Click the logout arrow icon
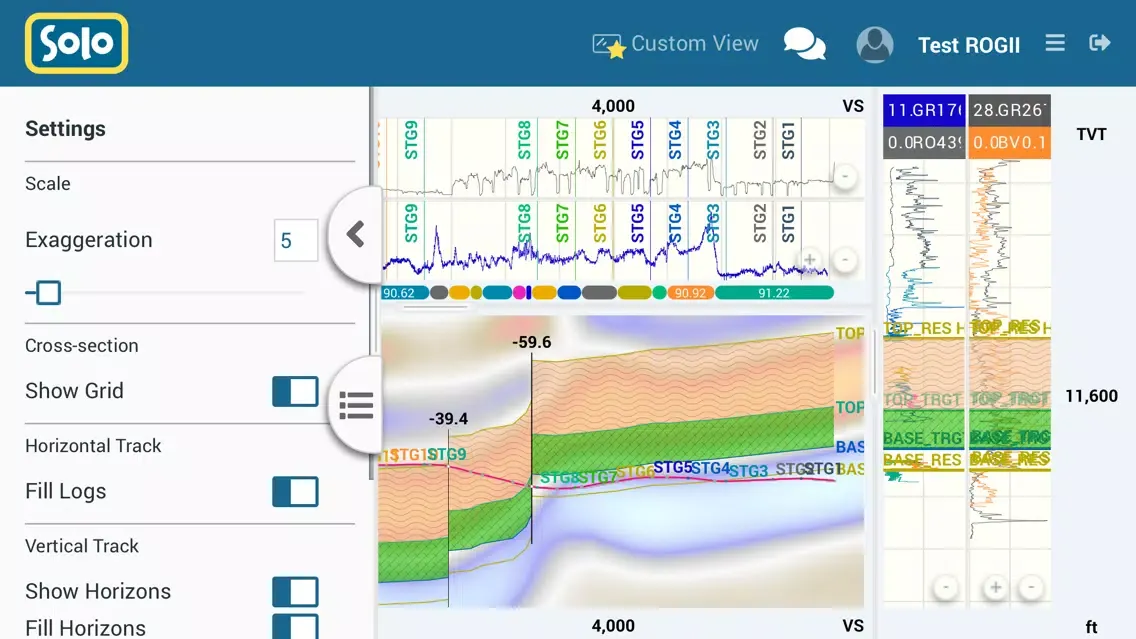Screen dimensions: 1136x639 tap(1099, 43)
